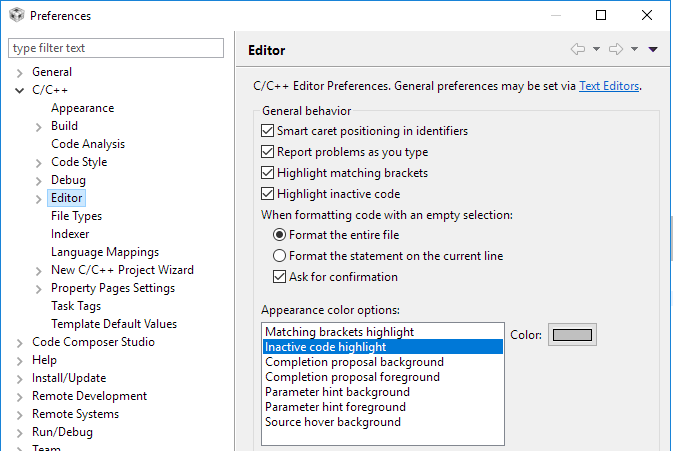Go to Task Tags preferences

pos(76,306)
